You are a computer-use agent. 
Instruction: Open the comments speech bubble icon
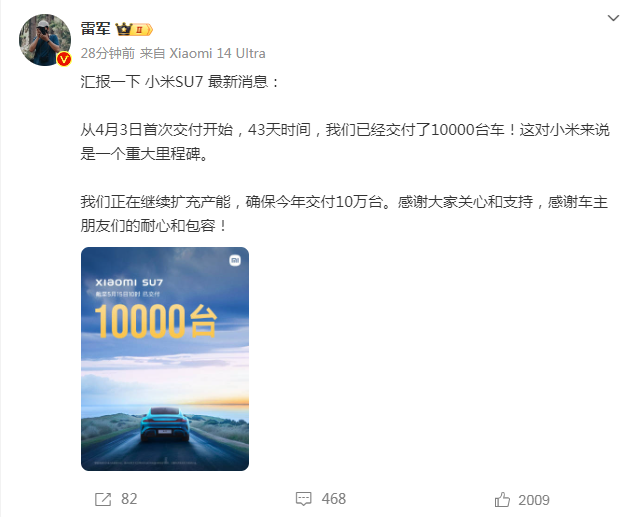(303, 499)
